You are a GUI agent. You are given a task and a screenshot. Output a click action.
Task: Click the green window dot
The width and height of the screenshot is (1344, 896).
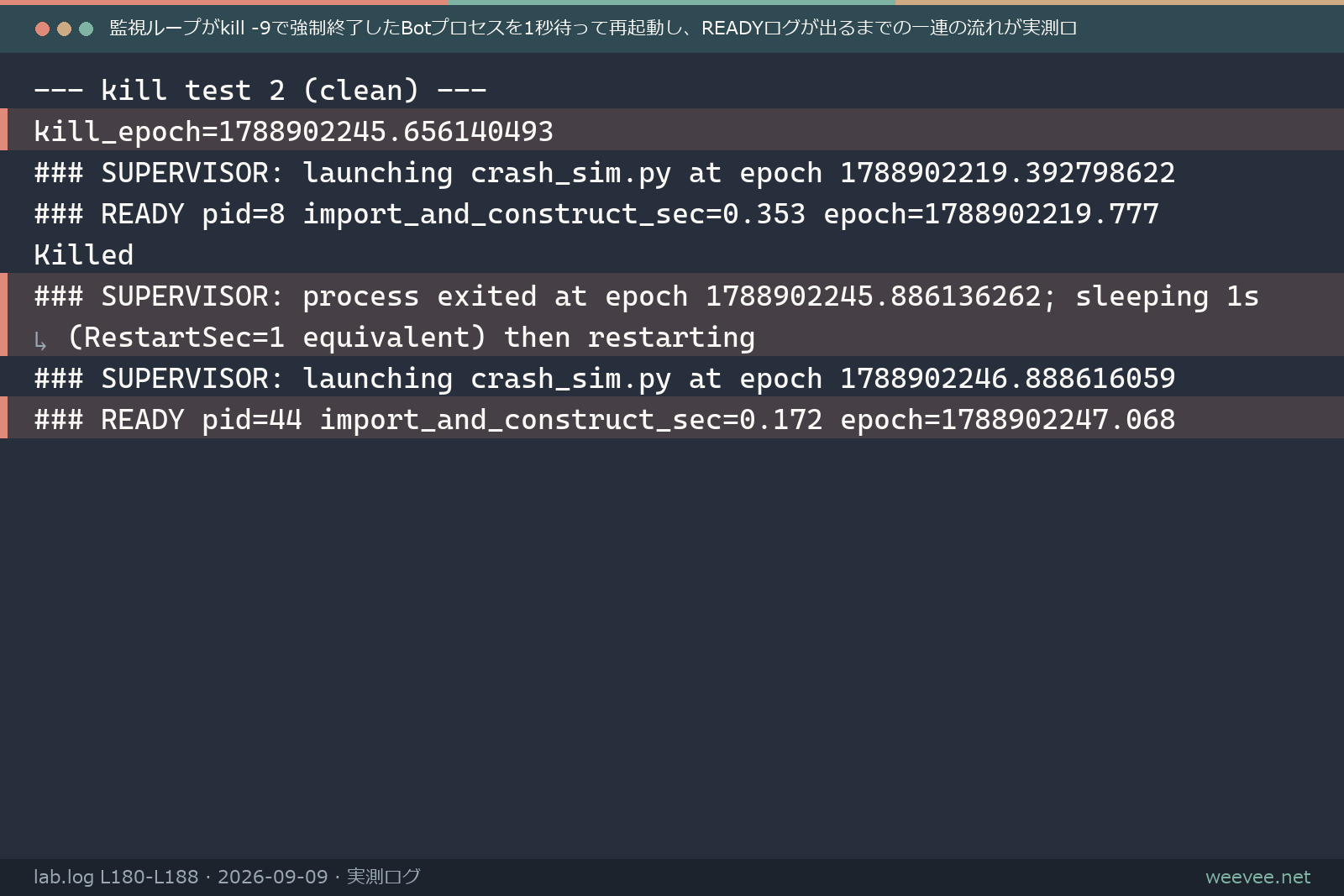point(86,29)
